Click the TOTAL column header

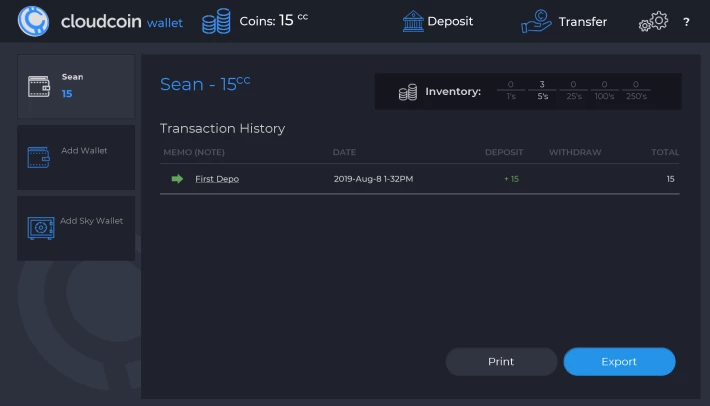coord(665,152)
